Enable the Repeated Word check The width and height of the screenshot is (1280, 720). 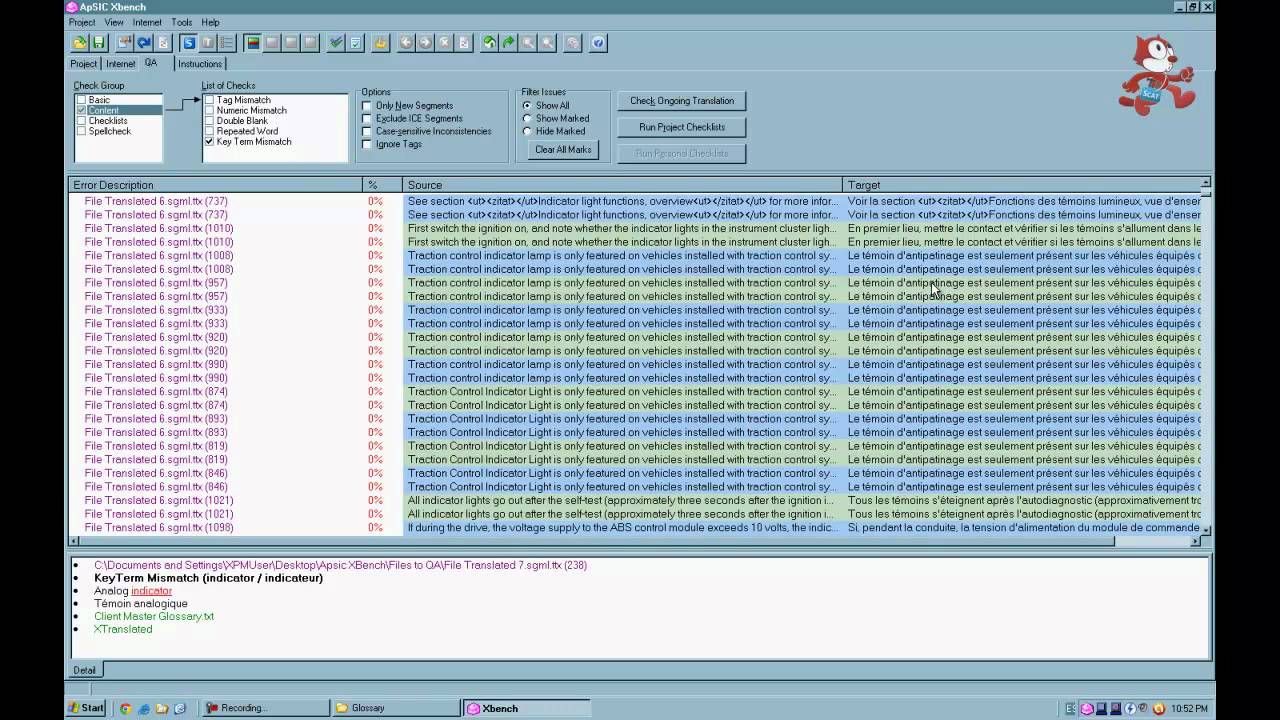(209, 131)
